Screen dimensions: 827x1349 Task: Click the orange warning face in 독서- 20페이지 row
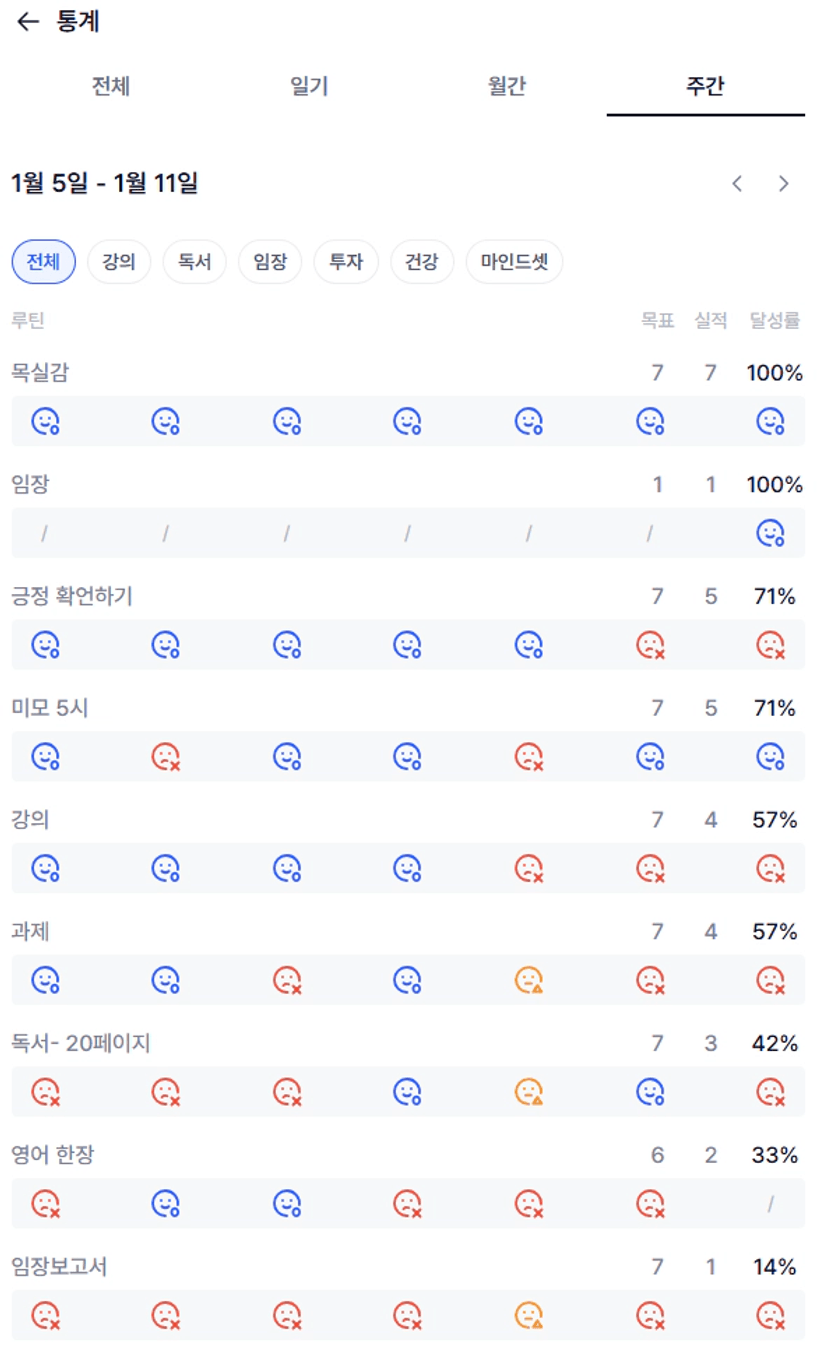(528, 1092)
